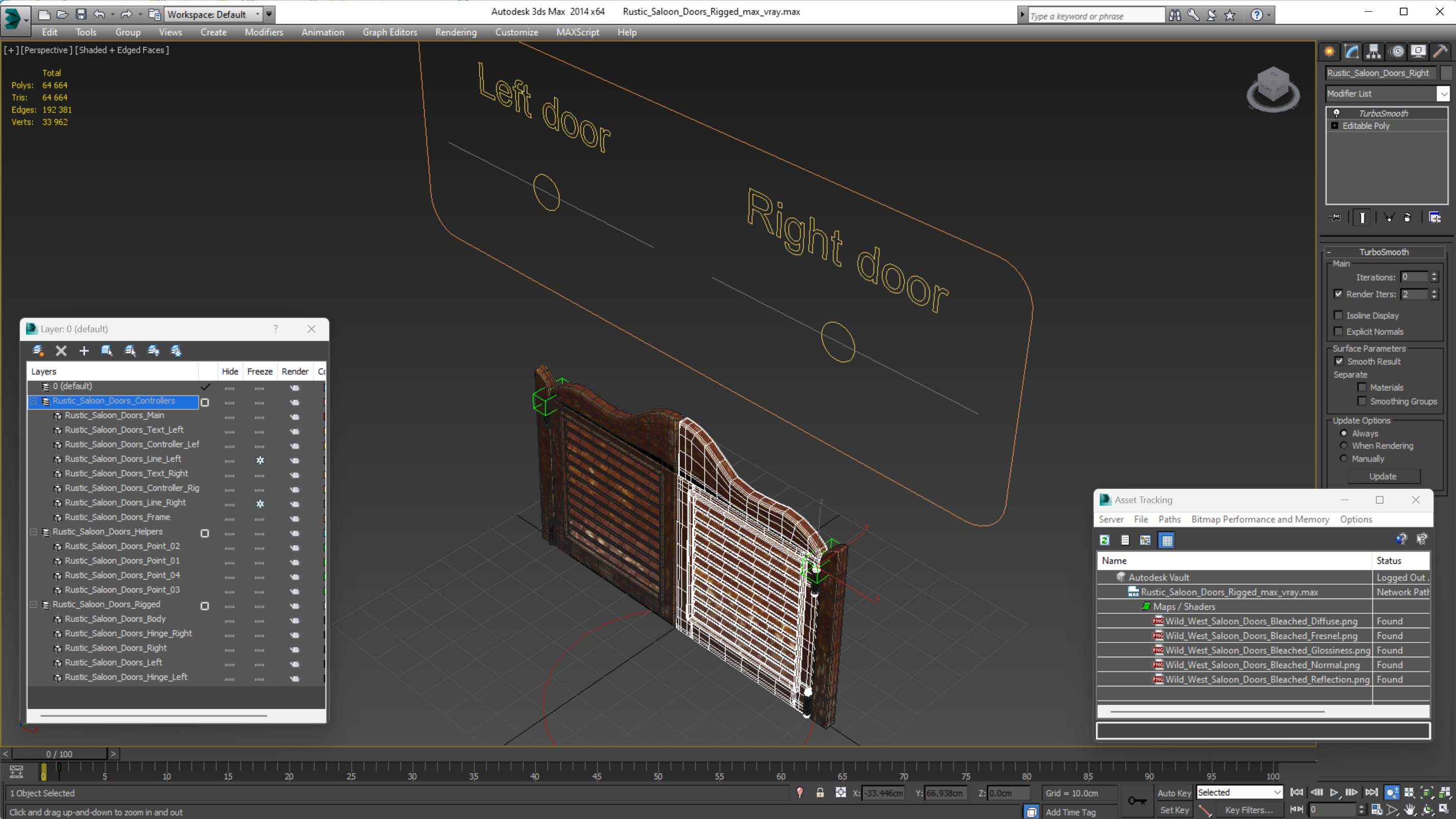Open the Create command panel tab

[x=1329, y=52]
